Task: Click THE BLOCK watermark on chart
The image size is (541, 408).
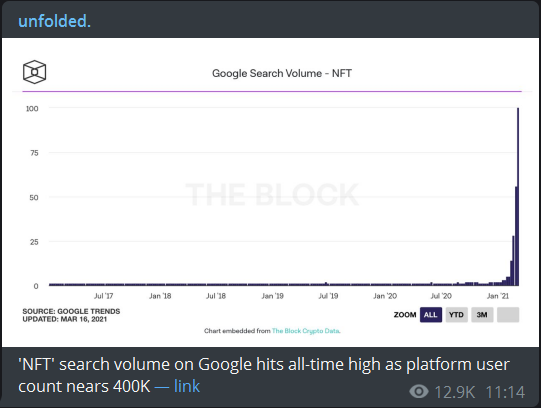Action: click(272, 195)
